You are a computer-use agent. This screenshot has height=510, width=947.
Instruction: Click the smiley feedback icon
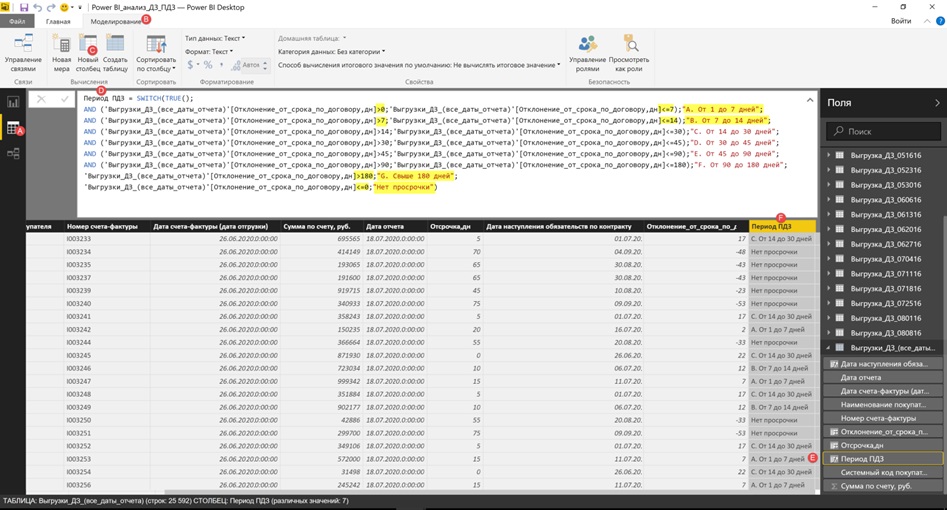65,7
